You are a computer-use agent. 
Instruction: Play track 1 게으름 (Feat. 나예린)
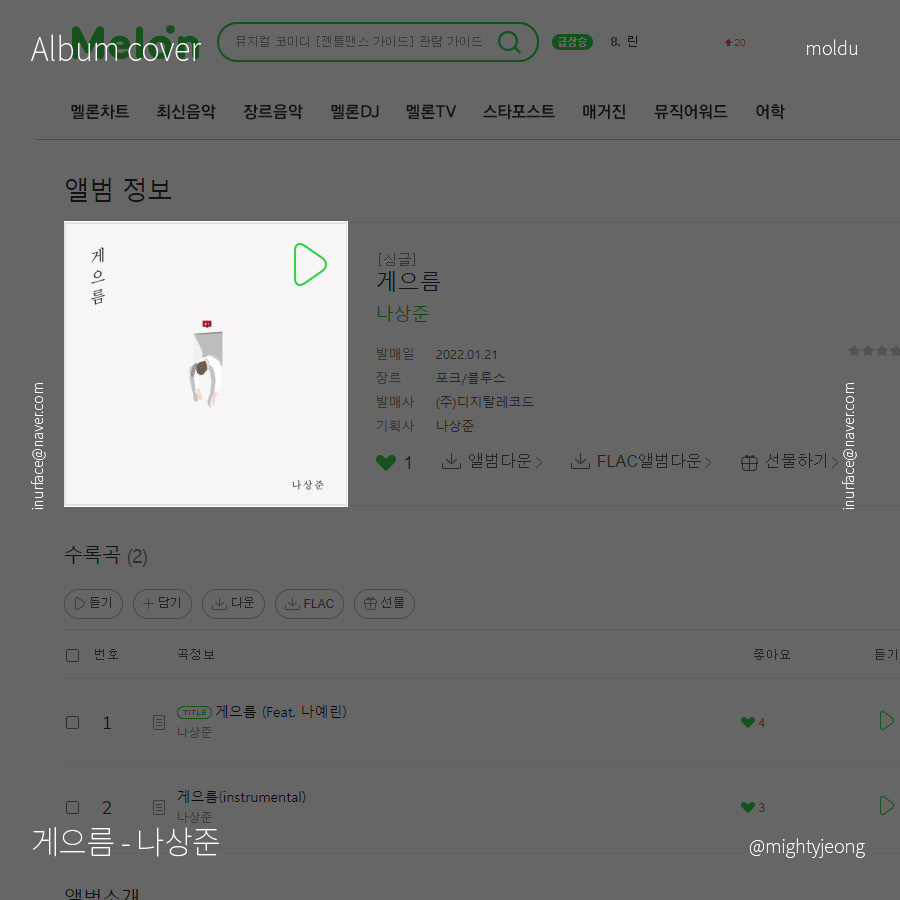[886, 720]
